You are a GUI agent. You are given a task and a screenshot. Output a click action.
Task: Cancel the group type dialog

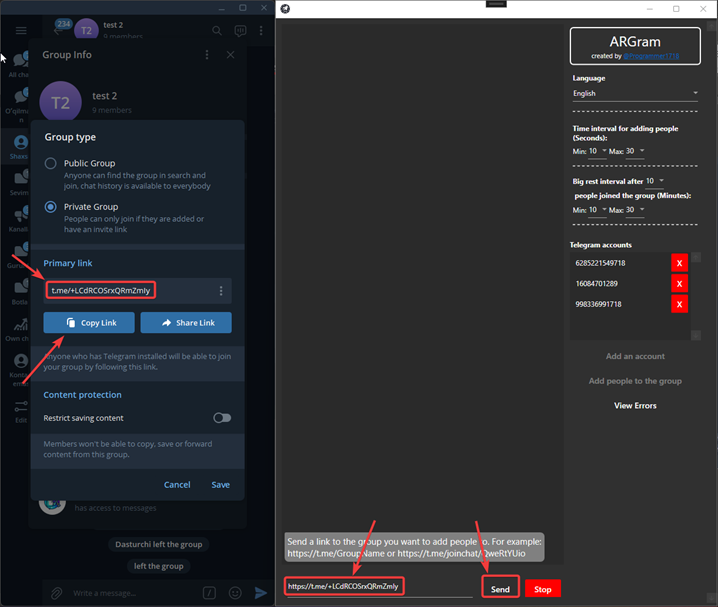[x=177, y=485]
